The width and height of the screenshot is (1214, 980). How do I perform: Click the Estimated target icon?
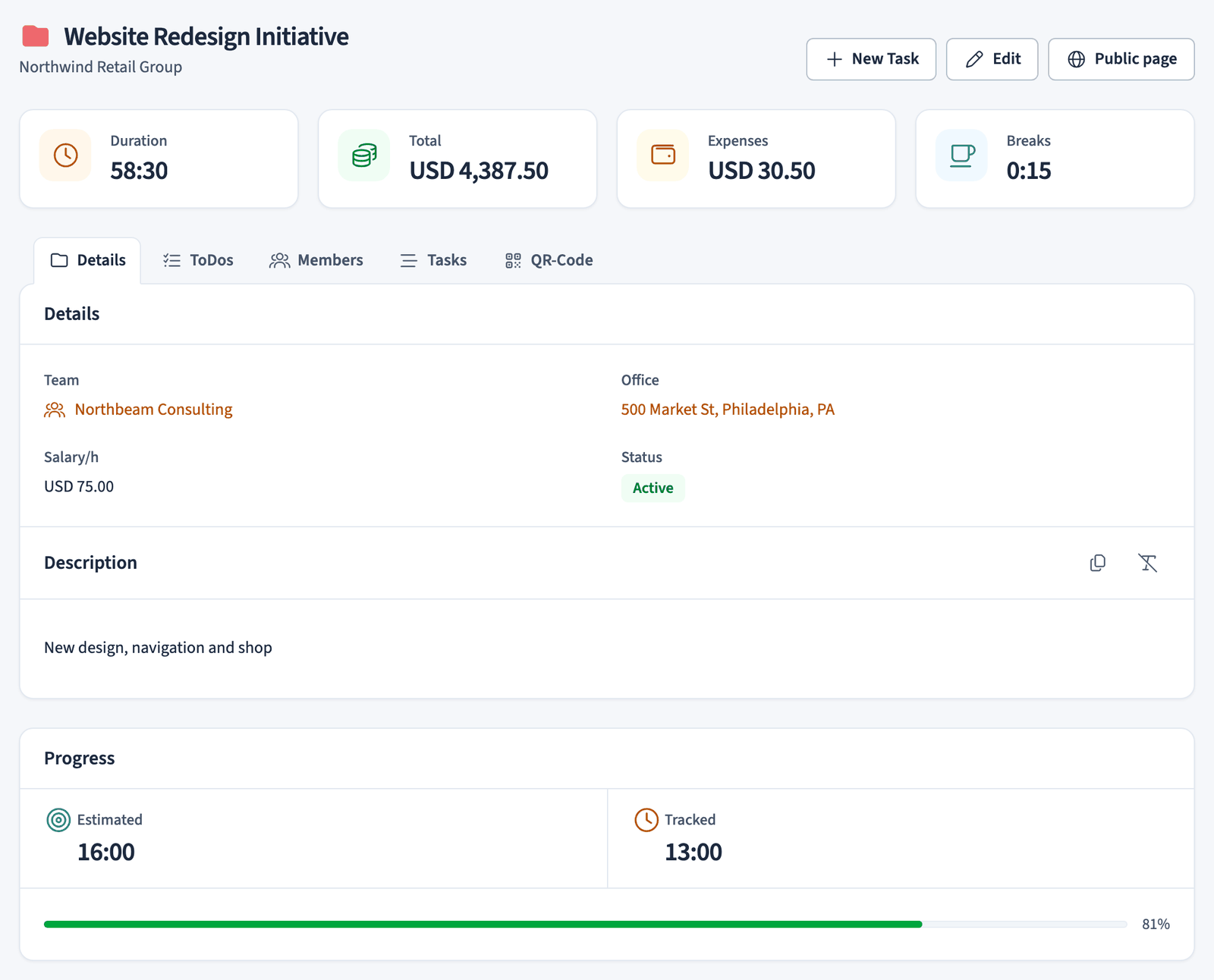point(58,820)
